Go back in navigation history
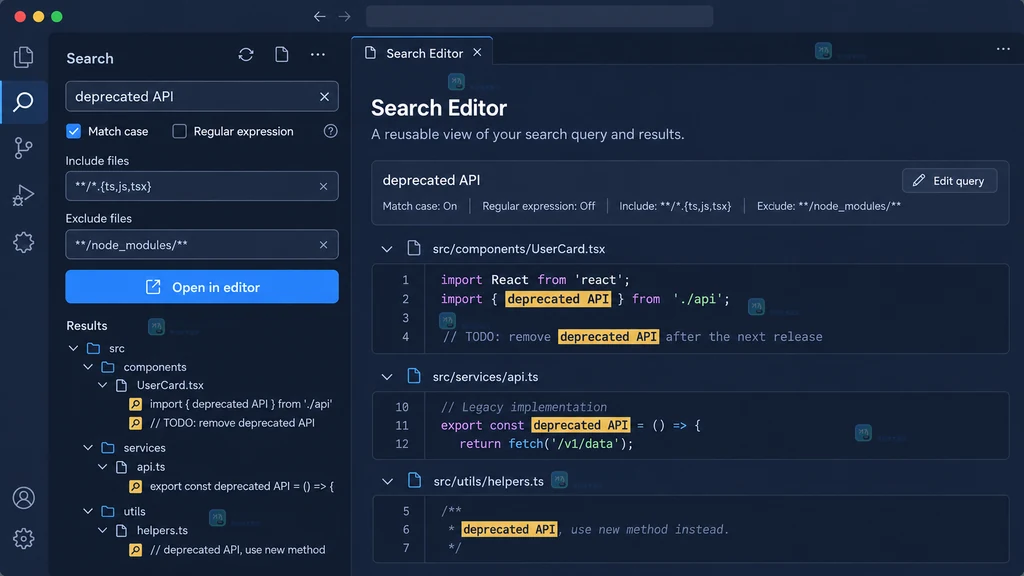1024x576 pixels. coord(319,16)
